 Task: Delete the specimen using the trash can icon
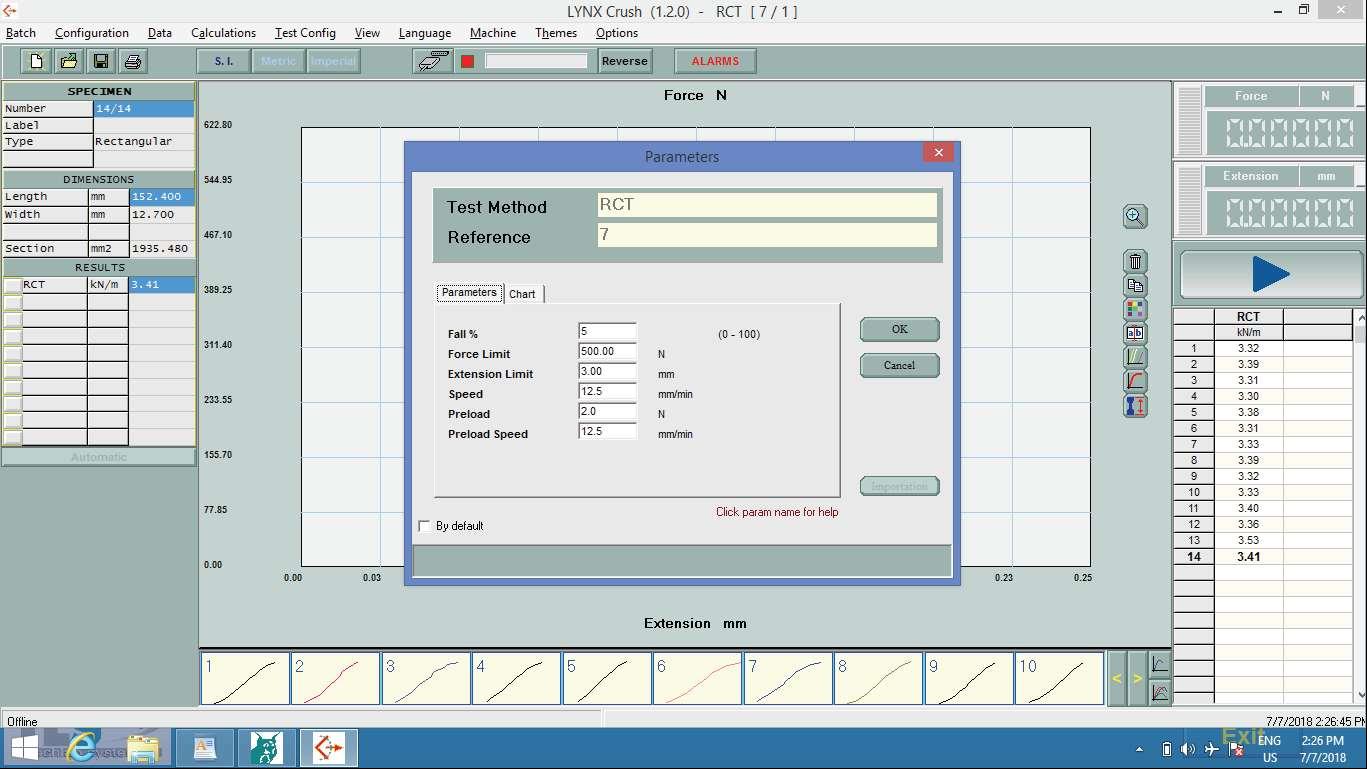pyautogui.click(x=1135, y=261)
